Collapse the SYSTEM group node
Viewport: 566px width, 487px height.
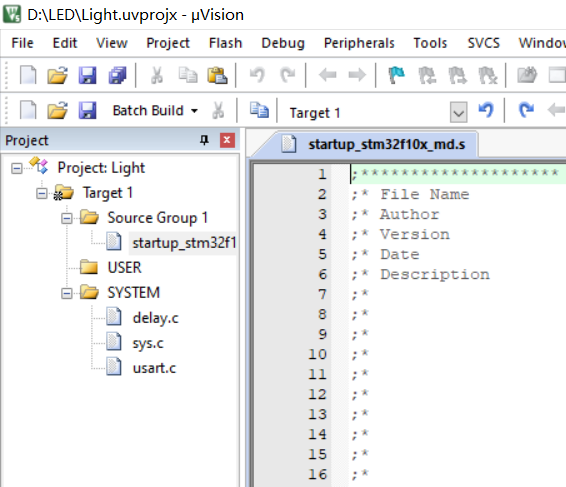point(67,293)
